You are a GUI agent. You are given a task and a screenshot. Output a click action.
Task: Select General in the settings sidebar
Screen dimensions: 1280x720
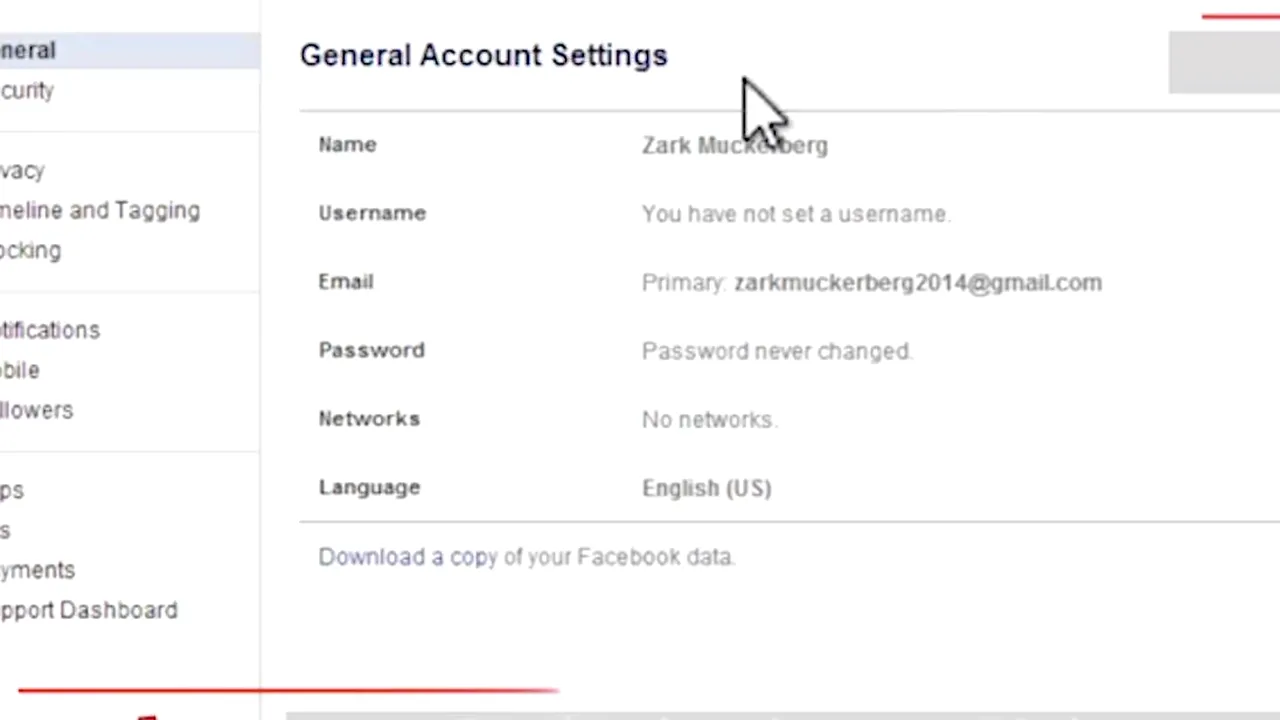(x=28, y=51)
